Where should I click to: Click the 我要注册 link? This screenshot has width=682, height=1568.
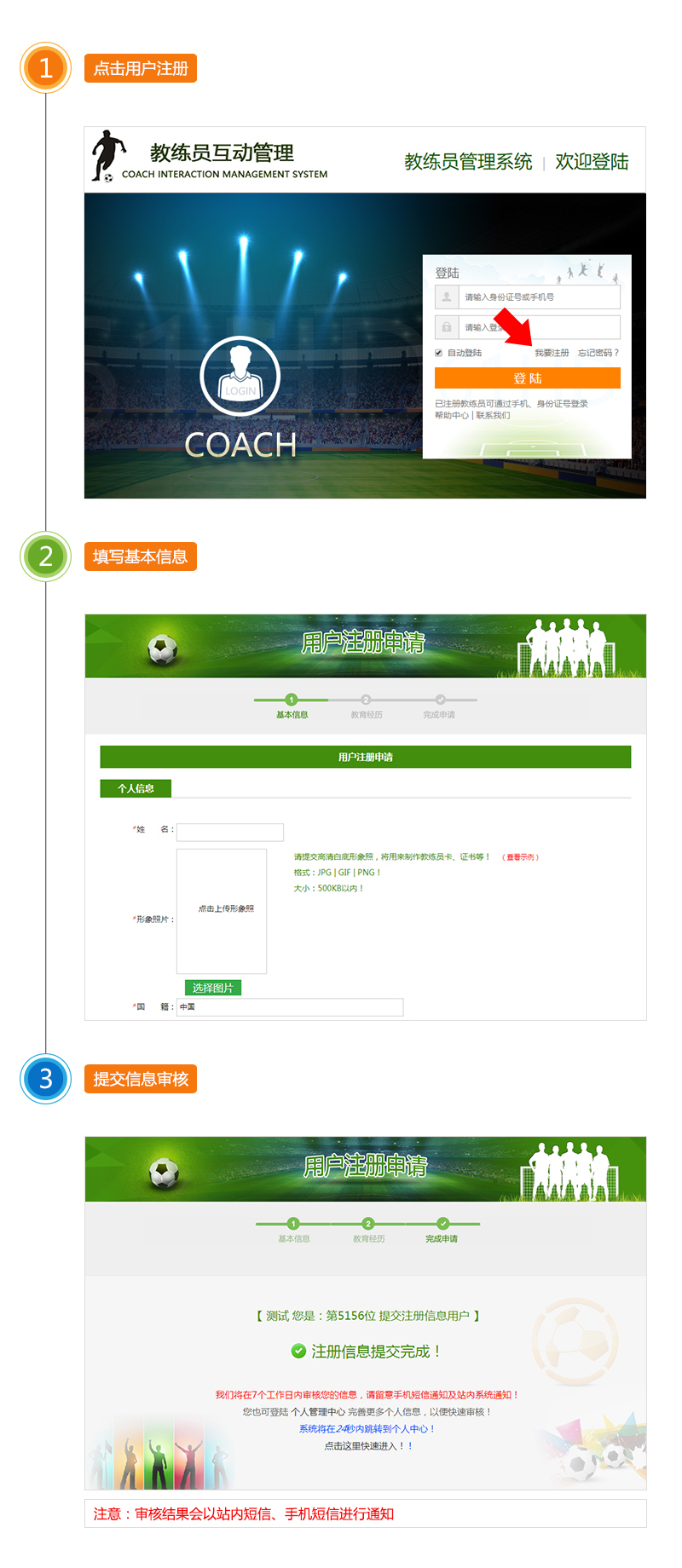(552, 353)
